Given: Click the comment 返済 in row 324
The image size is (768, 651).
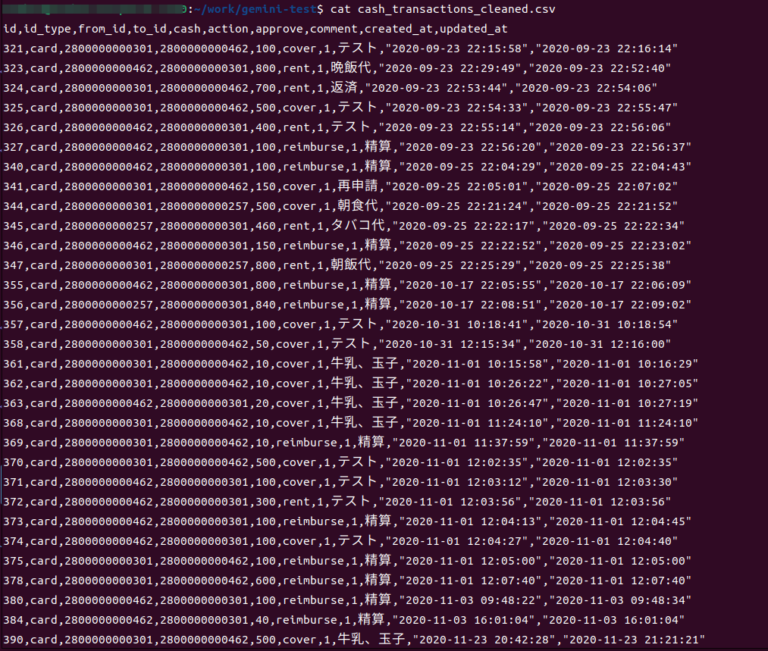Looking at the screenshot, I should pos(344,88).
